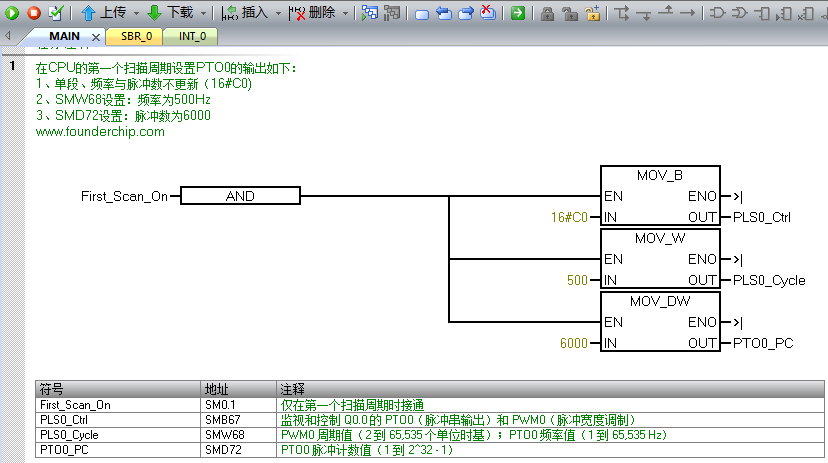828x463 pixels.
Task: Click the gray closed padlock icon
Action: 547,13
